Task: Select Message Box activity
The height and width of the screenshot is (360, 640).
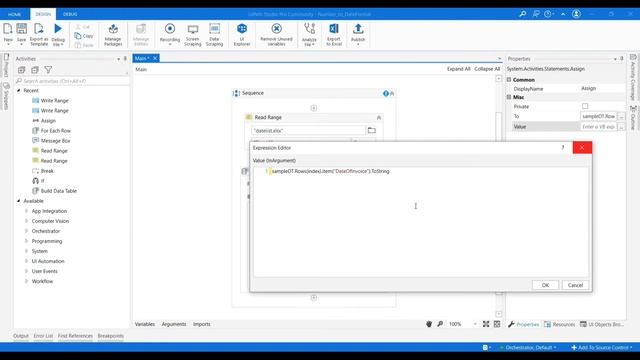Action: coord(56,141)
